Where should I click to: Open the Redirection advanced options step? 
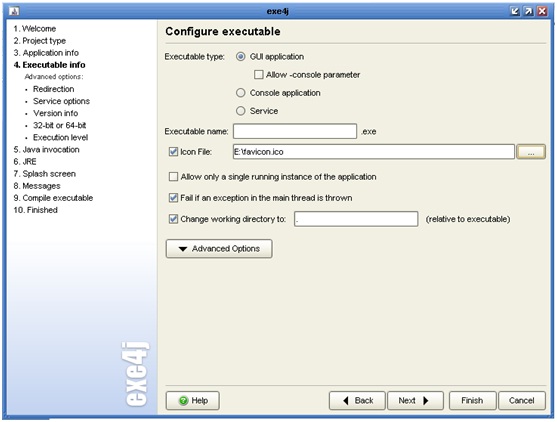click(54, 89)
